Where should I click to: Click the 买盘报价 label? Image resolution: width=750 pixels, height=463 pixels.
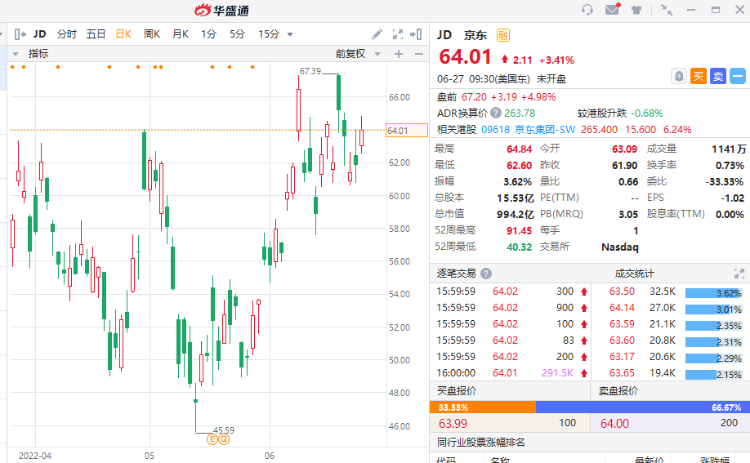click(x=456, y=391)
